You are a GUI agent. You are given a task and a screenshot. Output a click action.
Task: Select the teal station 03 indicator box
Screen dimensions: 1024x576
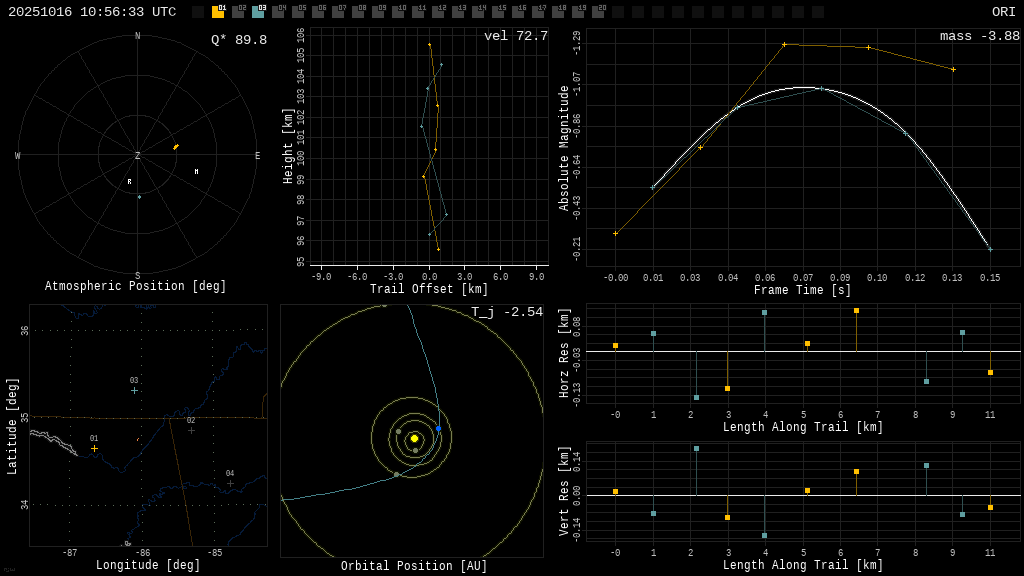(x=258, y=12)
